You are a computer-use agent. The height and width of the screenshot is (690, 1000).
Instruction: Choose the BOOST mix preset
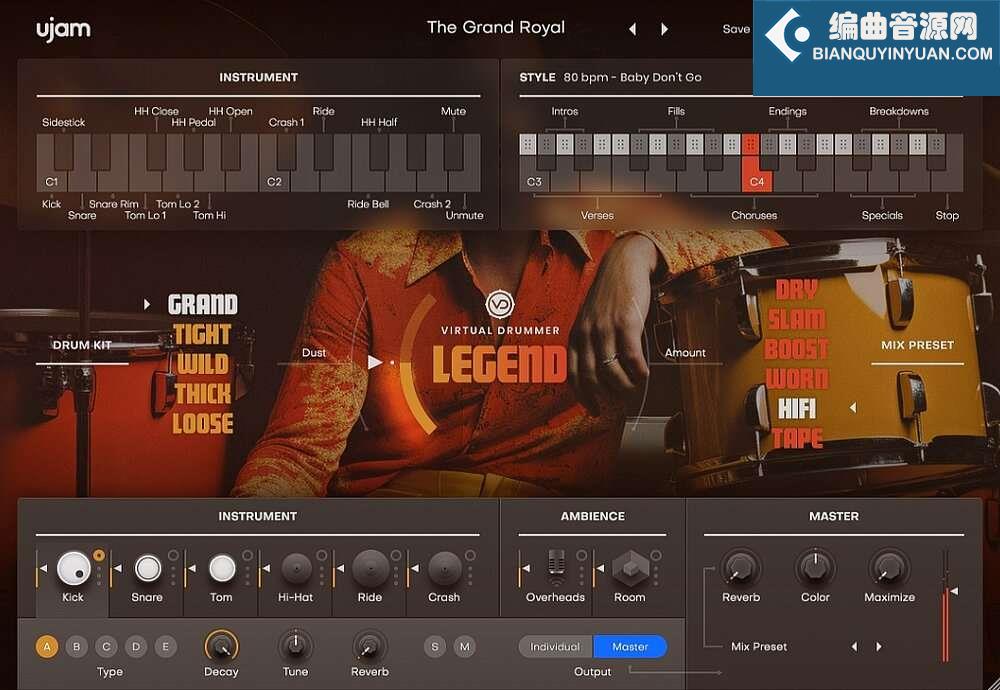[x=797, y=349]
